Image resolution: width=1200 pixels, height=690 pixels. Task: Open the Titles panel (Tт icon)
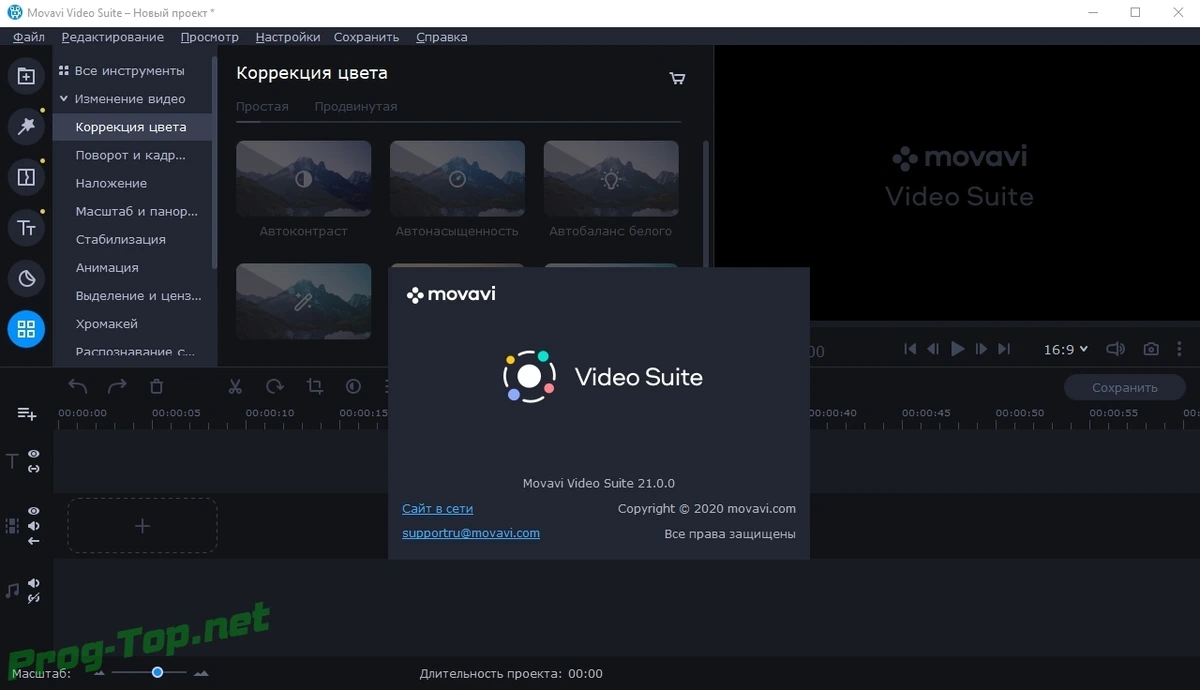coord(26,228)
